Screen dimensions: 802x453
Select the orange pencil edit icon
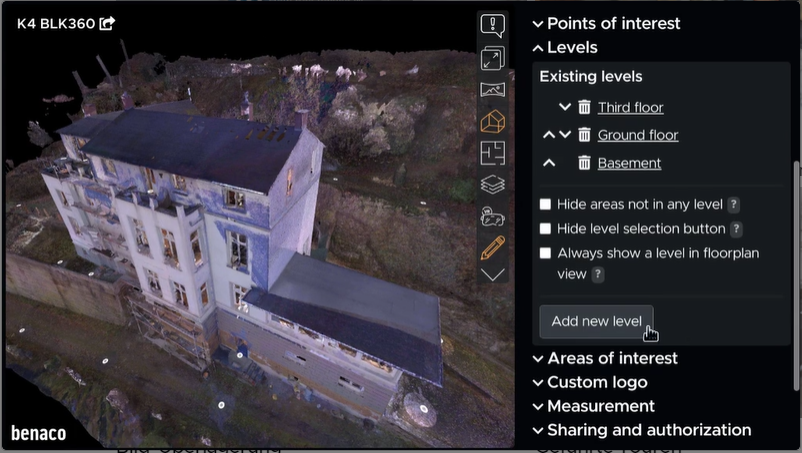pos(493,248)
